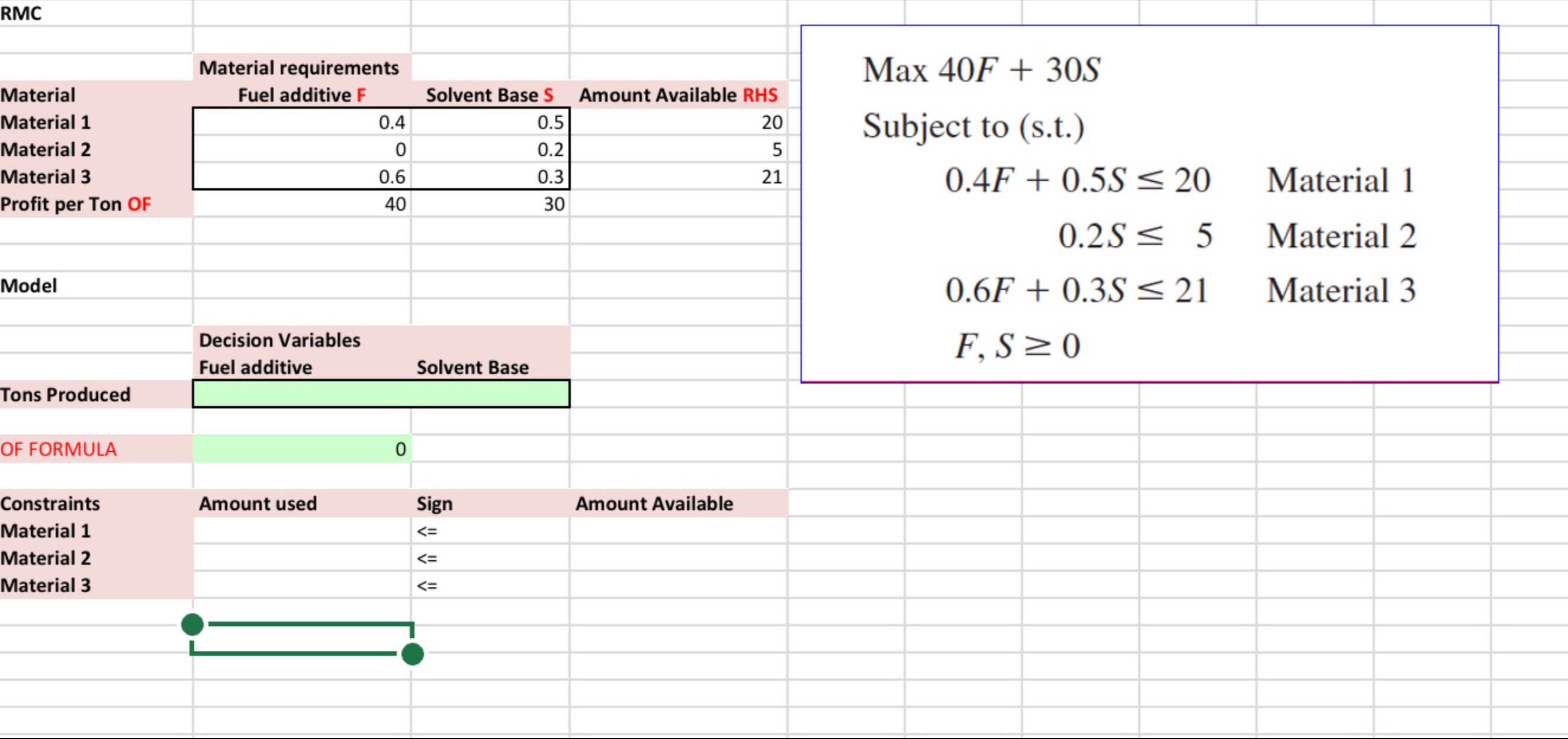Click the Material 2 Solvent Base value 0.2
The height and width of the screenshot is (739, 1568).
click(x=491, y=149)
